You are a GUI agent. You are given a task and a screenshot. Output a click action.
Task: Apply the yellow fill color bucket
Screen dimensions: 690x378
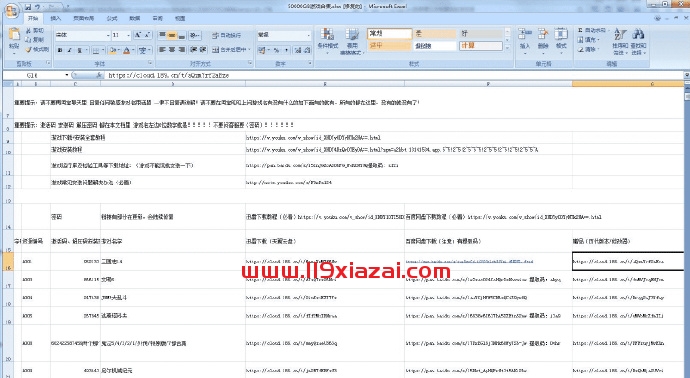tap(113, 51)
